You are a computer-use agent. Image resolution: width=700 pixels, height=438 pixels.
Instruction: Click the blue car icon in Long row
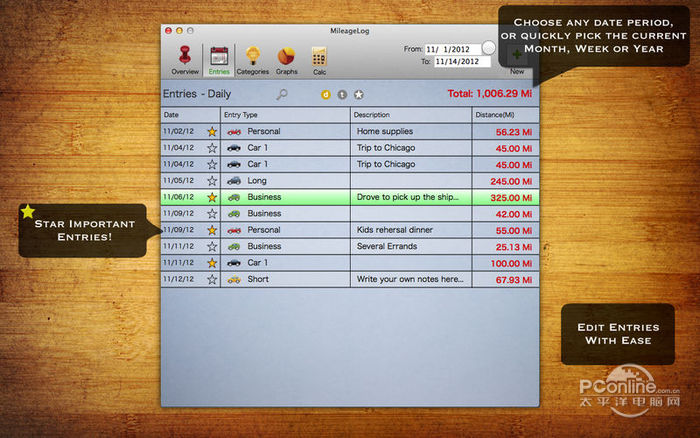click(234, 181)
